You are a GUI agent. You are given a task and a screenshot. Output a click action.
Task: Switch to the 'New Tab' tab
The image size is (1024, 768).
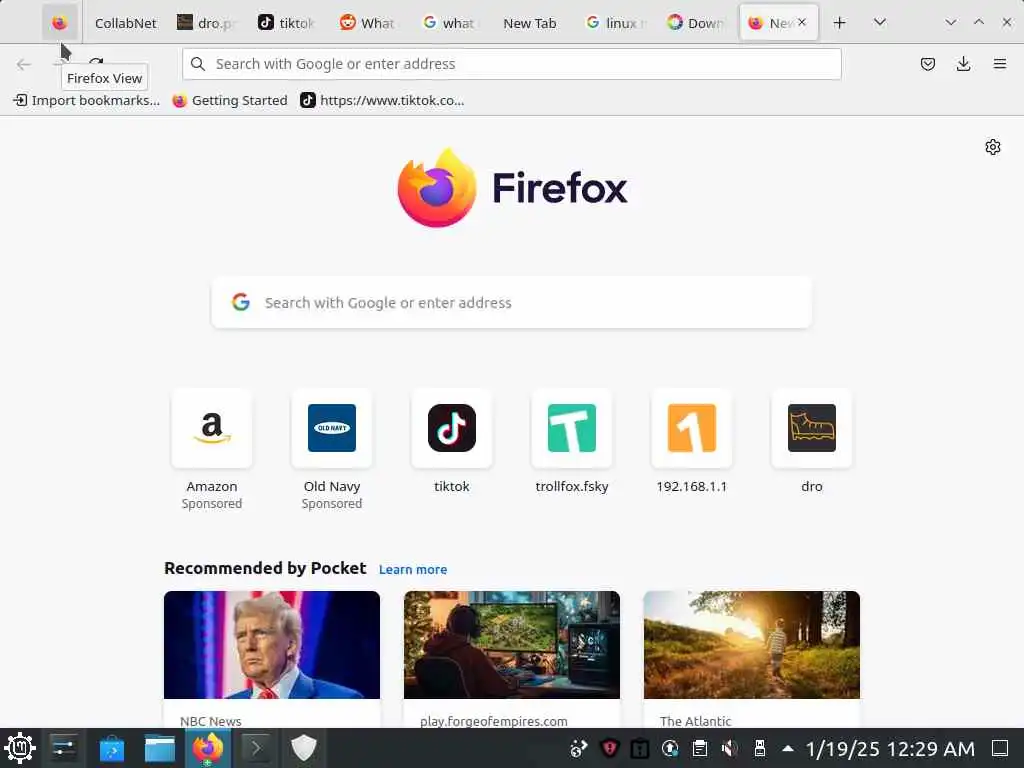click(x=530, y=23)
